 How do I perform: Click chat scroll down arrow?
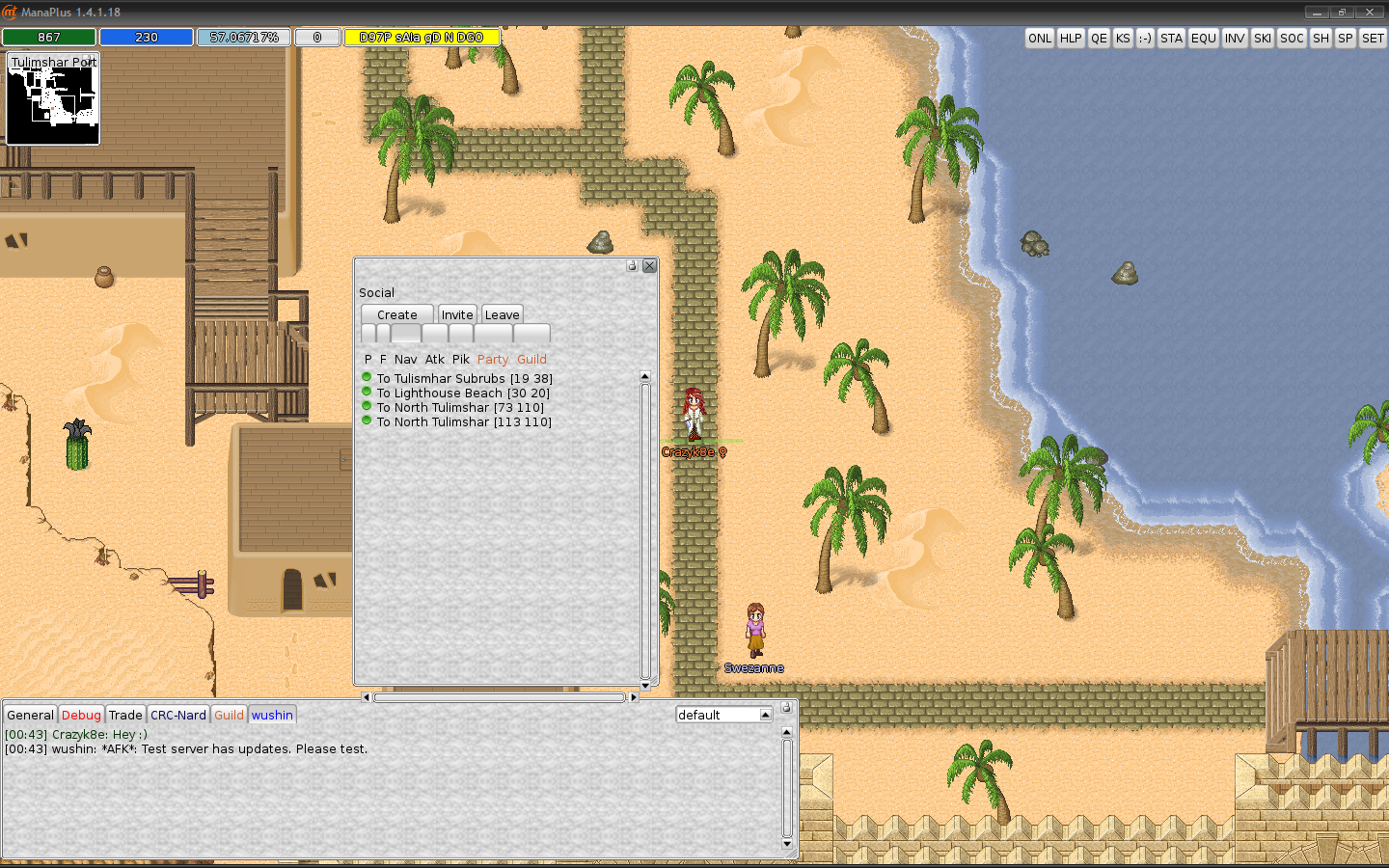(787, 844)
